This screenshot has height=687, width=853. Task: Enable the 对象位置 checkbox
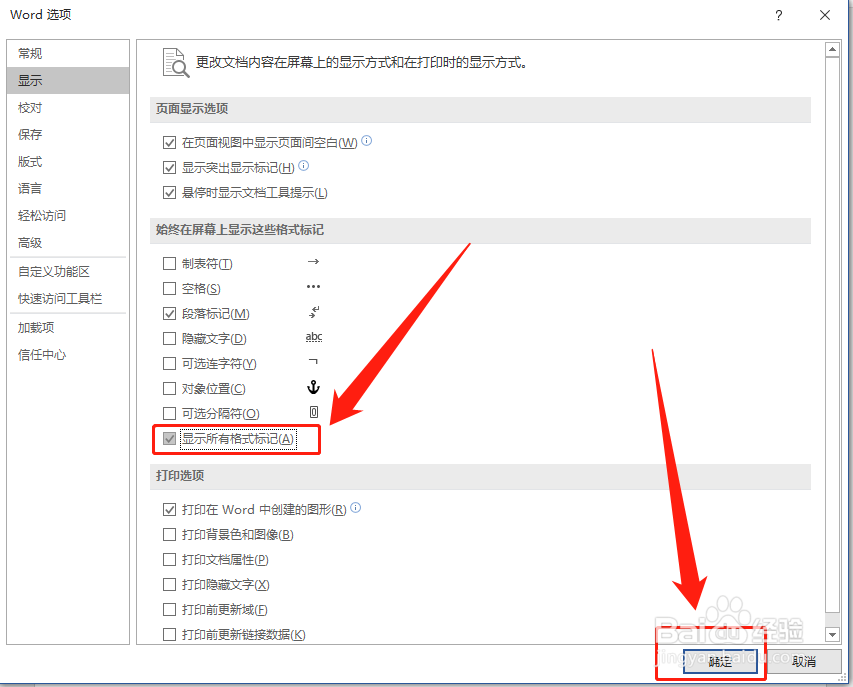(169, 388)
